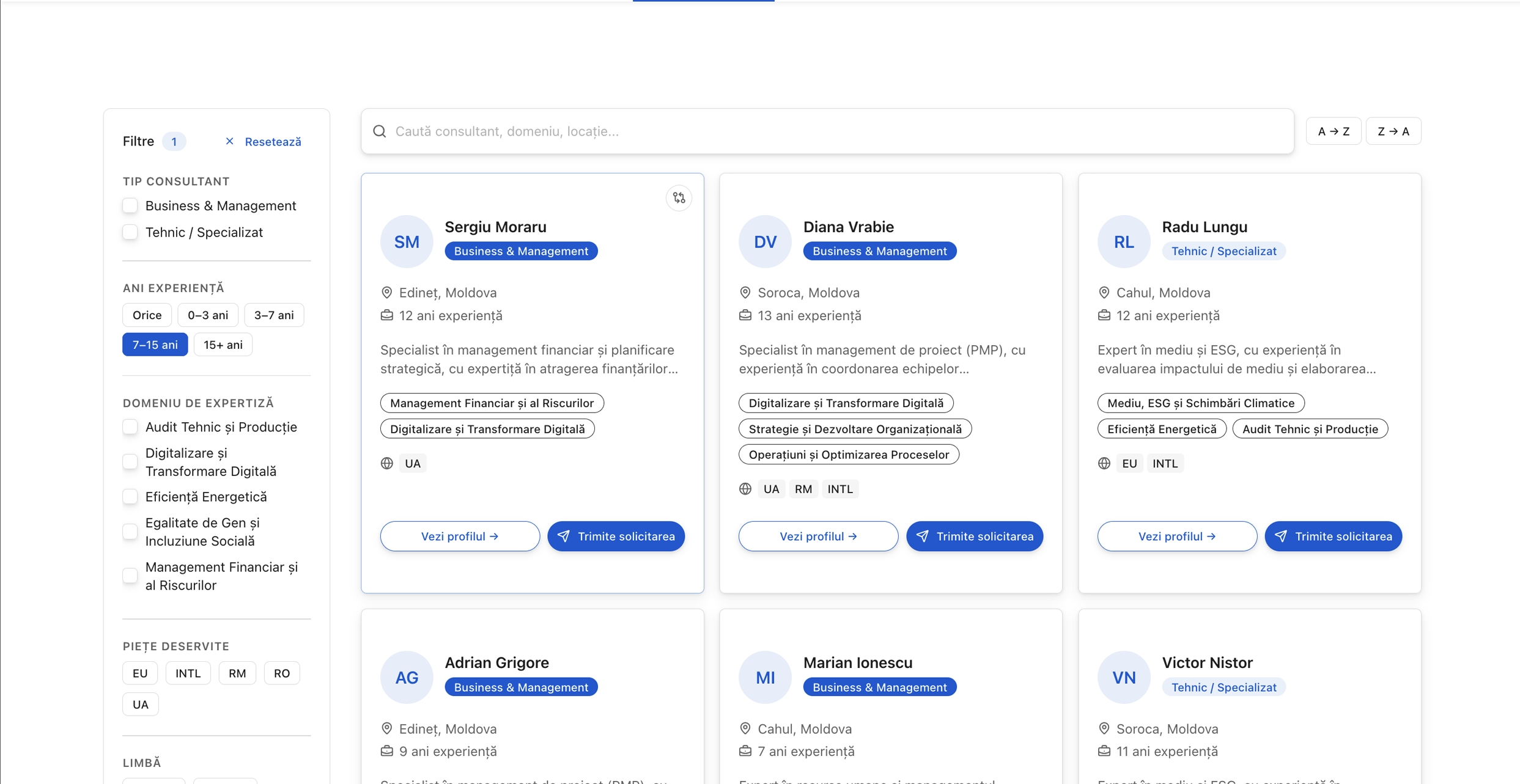Sort consultants A → Z

pyautogui.click(x=1333, y=131)
